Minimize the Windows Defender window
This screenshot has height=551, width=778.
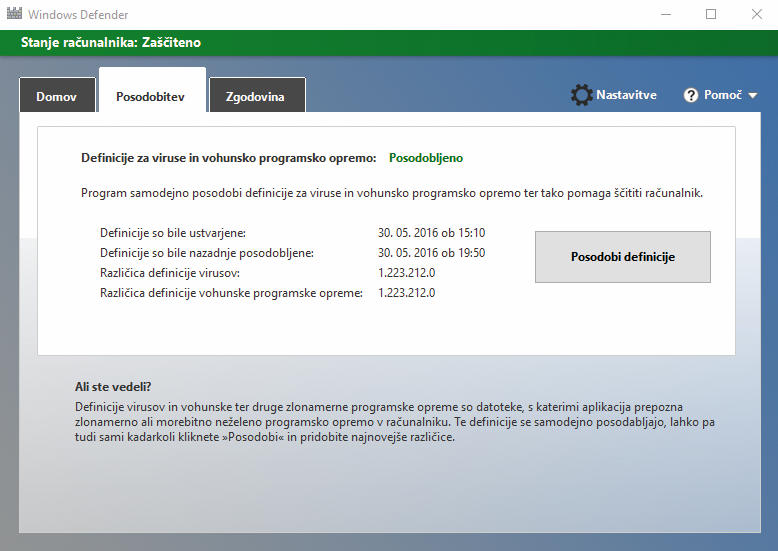[x=666, y=14]
